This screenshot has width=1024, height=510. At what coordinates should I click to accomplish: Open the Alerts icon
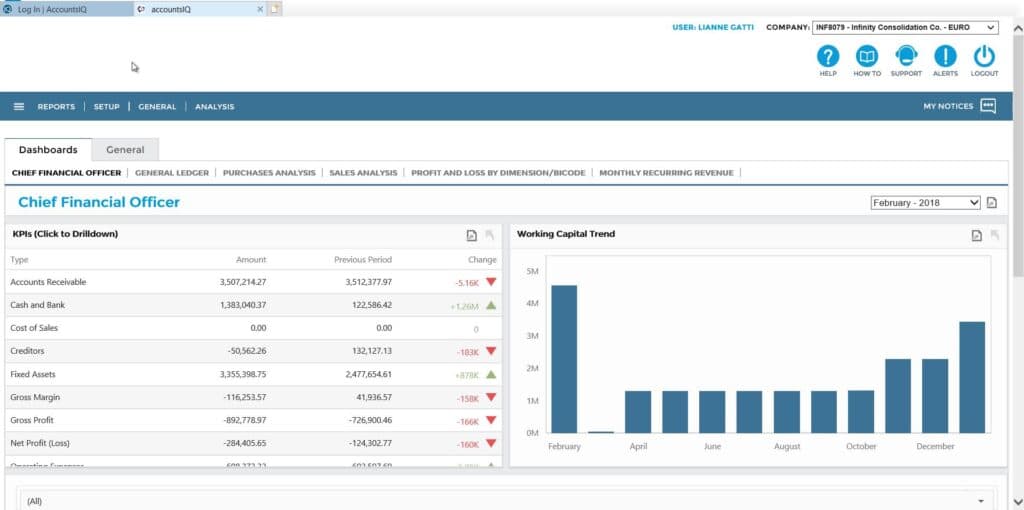coord(945,57)
